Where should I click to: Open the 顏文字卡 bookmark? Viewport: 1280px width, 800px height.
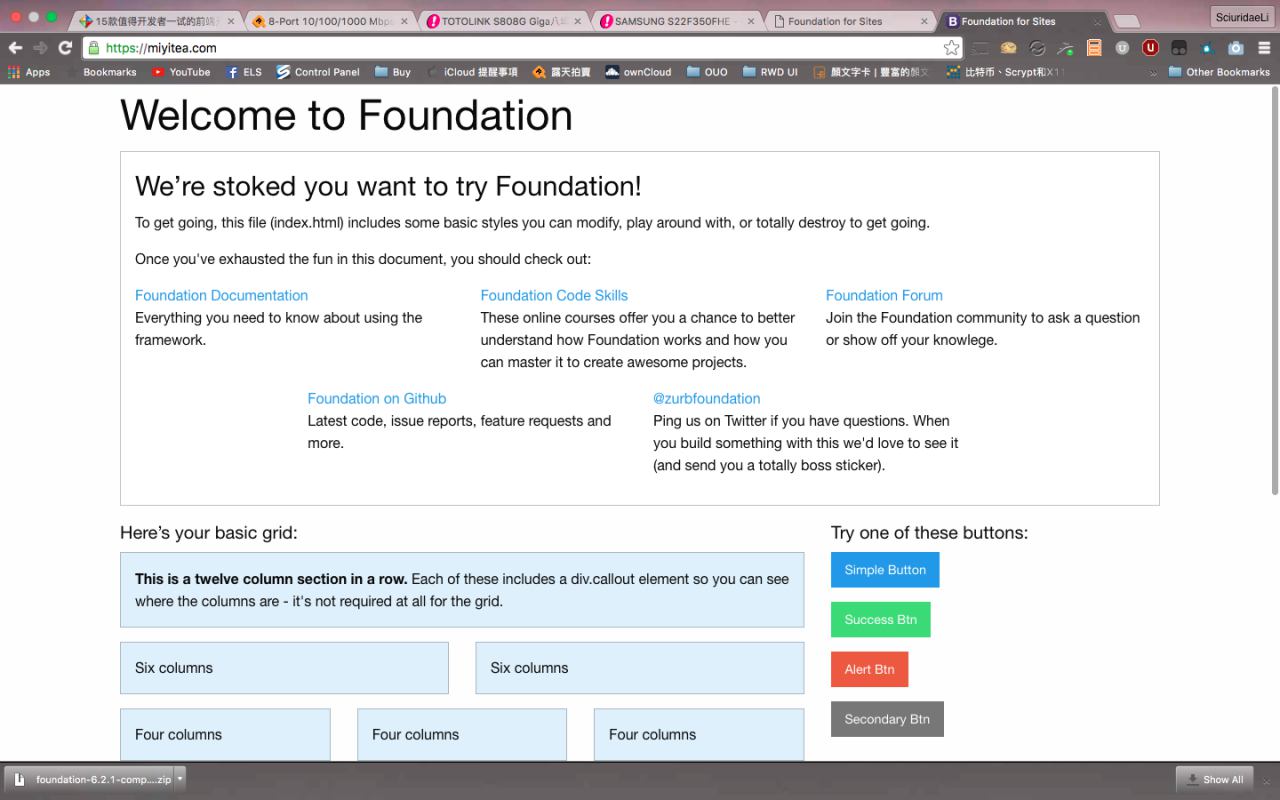point(871,72)
